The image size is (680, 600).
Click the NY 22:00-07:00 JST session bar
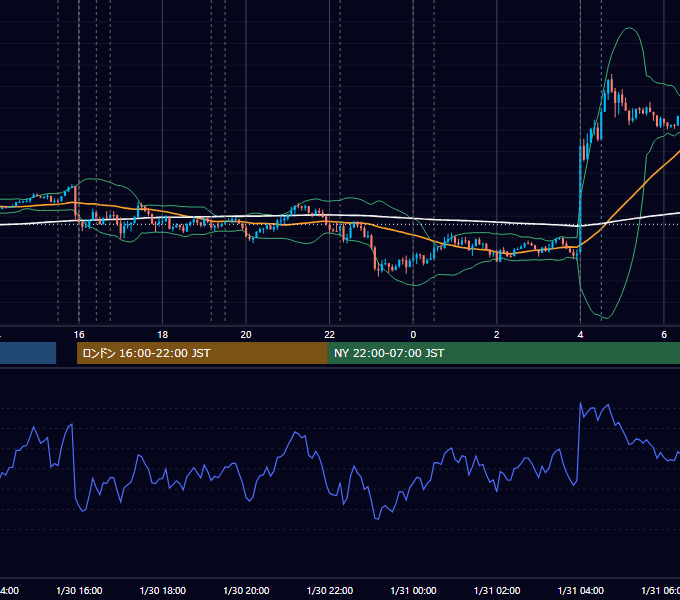(x=503, y=353)
